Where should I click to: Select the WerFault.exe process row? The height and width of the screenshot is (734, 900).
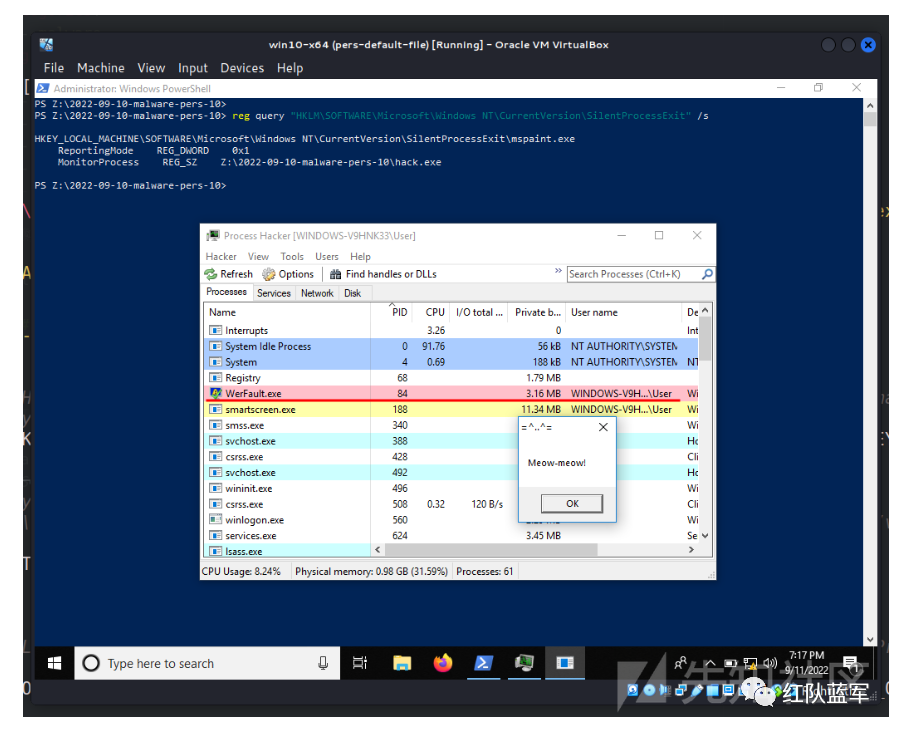(x=451, y=394)
